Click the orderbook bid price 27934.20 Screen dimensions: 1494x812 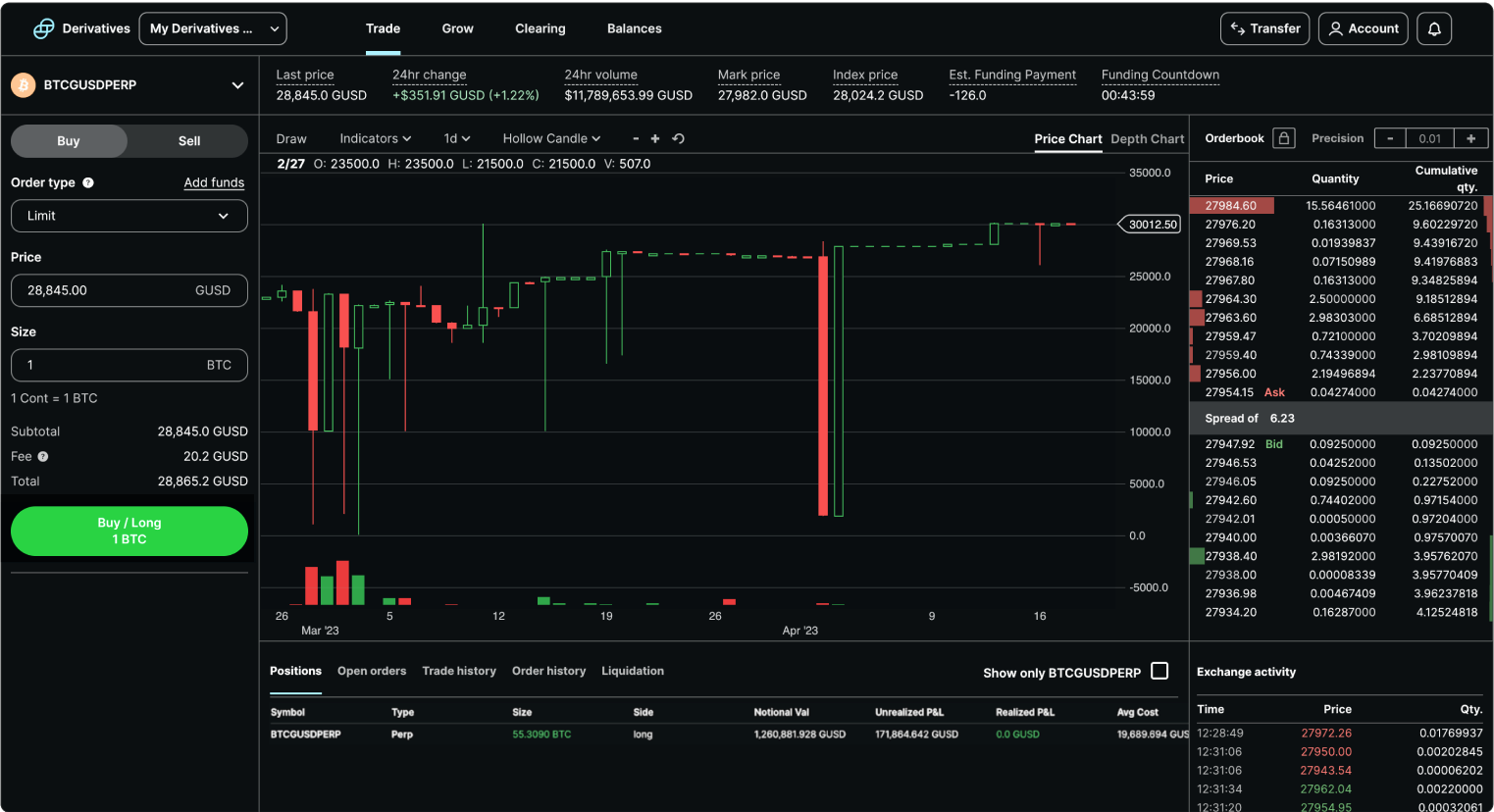click(1230, 612)
